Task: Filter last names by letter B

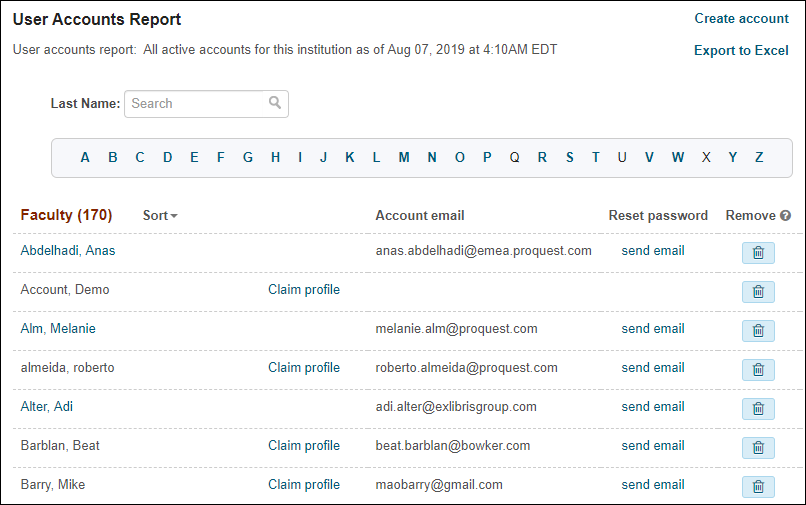Action: [x=113, y=157]
